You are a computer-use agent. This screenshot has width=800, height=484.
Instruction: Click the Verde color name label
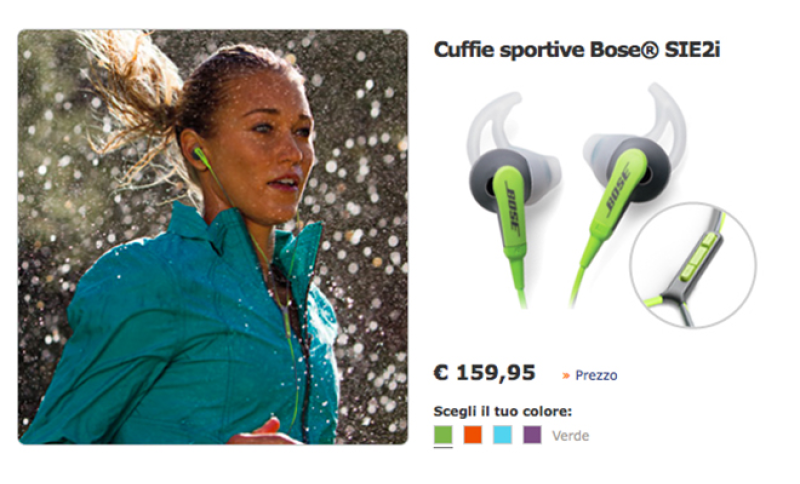570,436
